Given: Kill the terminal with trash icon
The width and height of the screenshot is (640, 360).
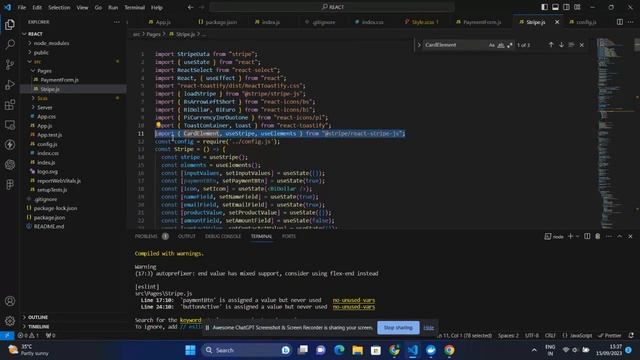Looking at the screenshot, I should 598,236.
